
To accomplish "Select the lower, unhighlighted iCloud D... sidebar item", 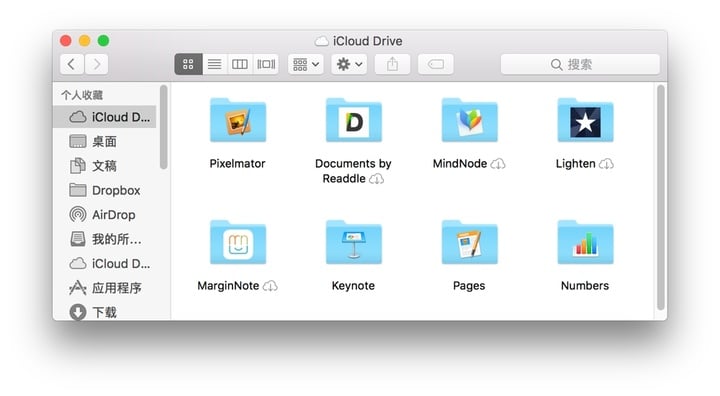I will point(105,264).
